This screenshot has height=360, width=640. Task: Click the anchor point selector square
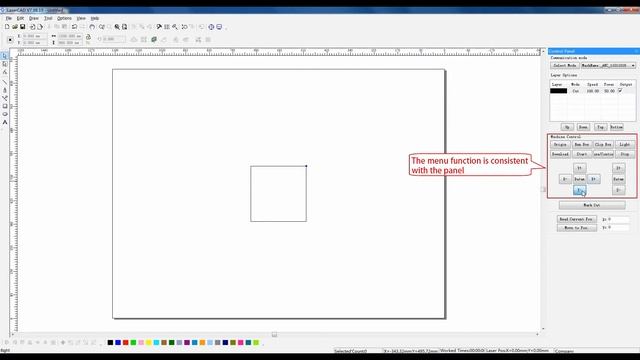(x=10, y=40)
